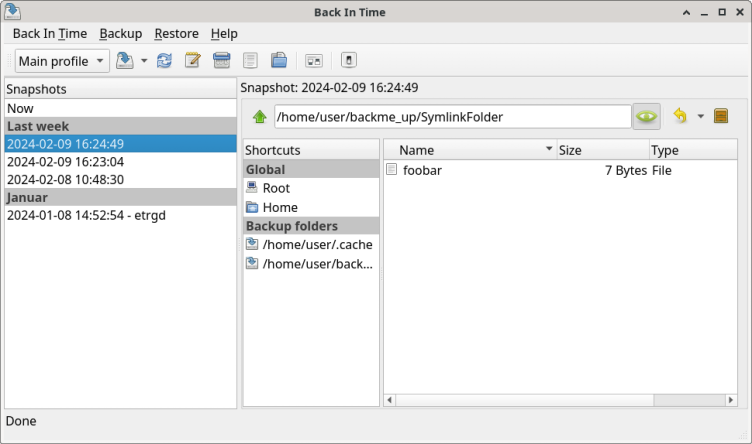Image resolution: width=752 pixels, height=444 pixels.
Task: Click the Take snapshot toolbar icon
Action: click(x=125, y=61)
